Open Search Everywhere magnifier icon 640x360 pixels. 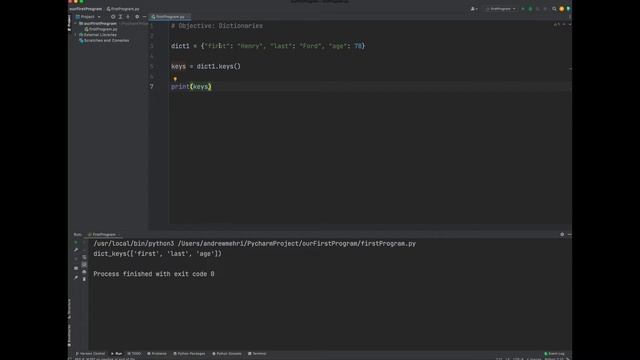click(x=554, y=9)
